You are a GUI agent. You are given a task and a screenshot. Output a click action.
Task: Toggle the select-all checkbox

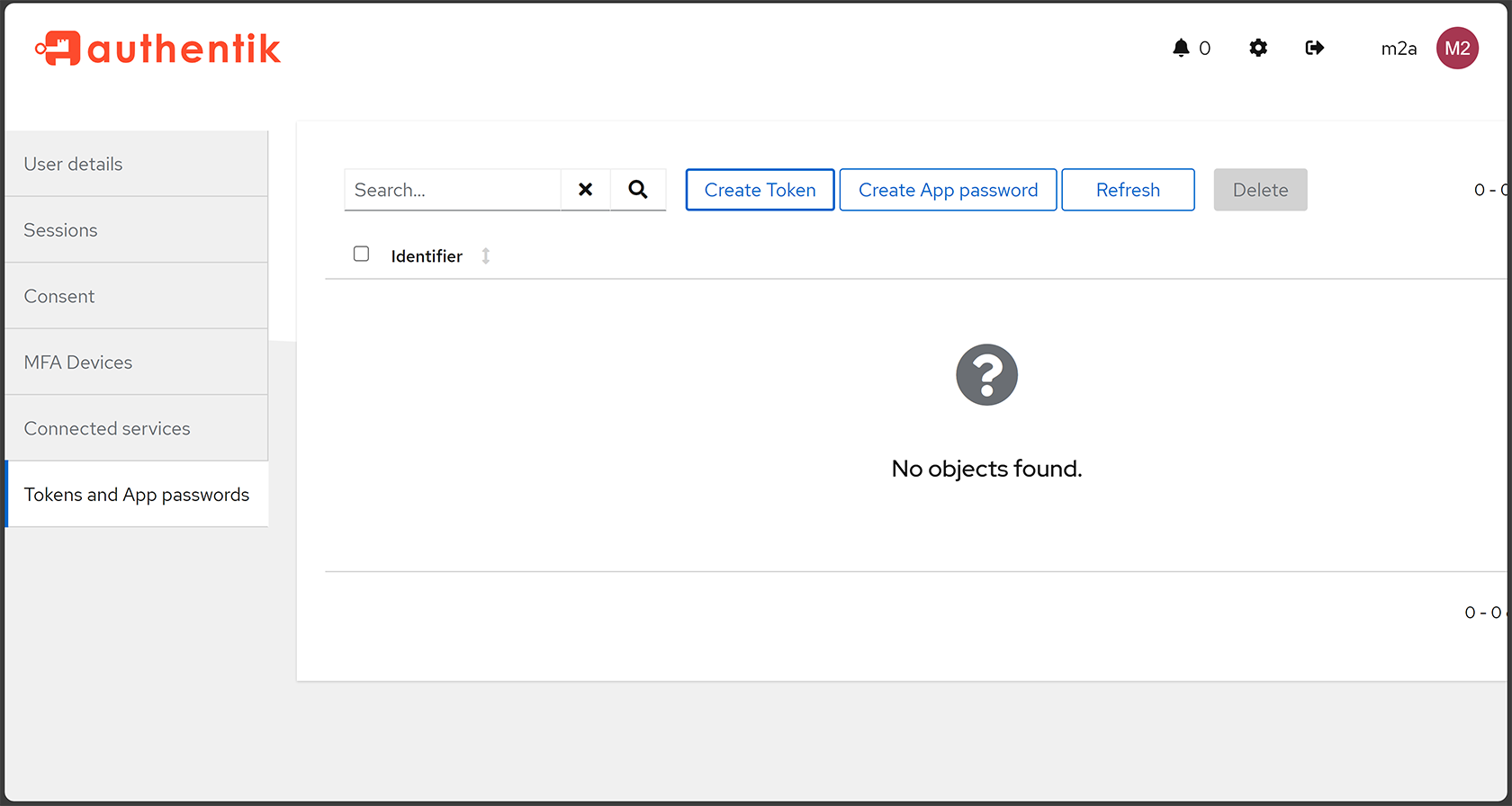click(x=361, y=255)
